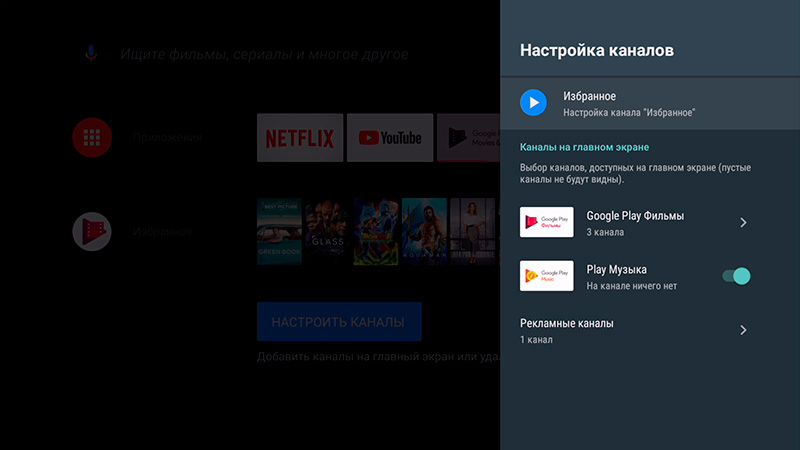
Task: Click the search field placeholder text
Action: click(264, 54)
